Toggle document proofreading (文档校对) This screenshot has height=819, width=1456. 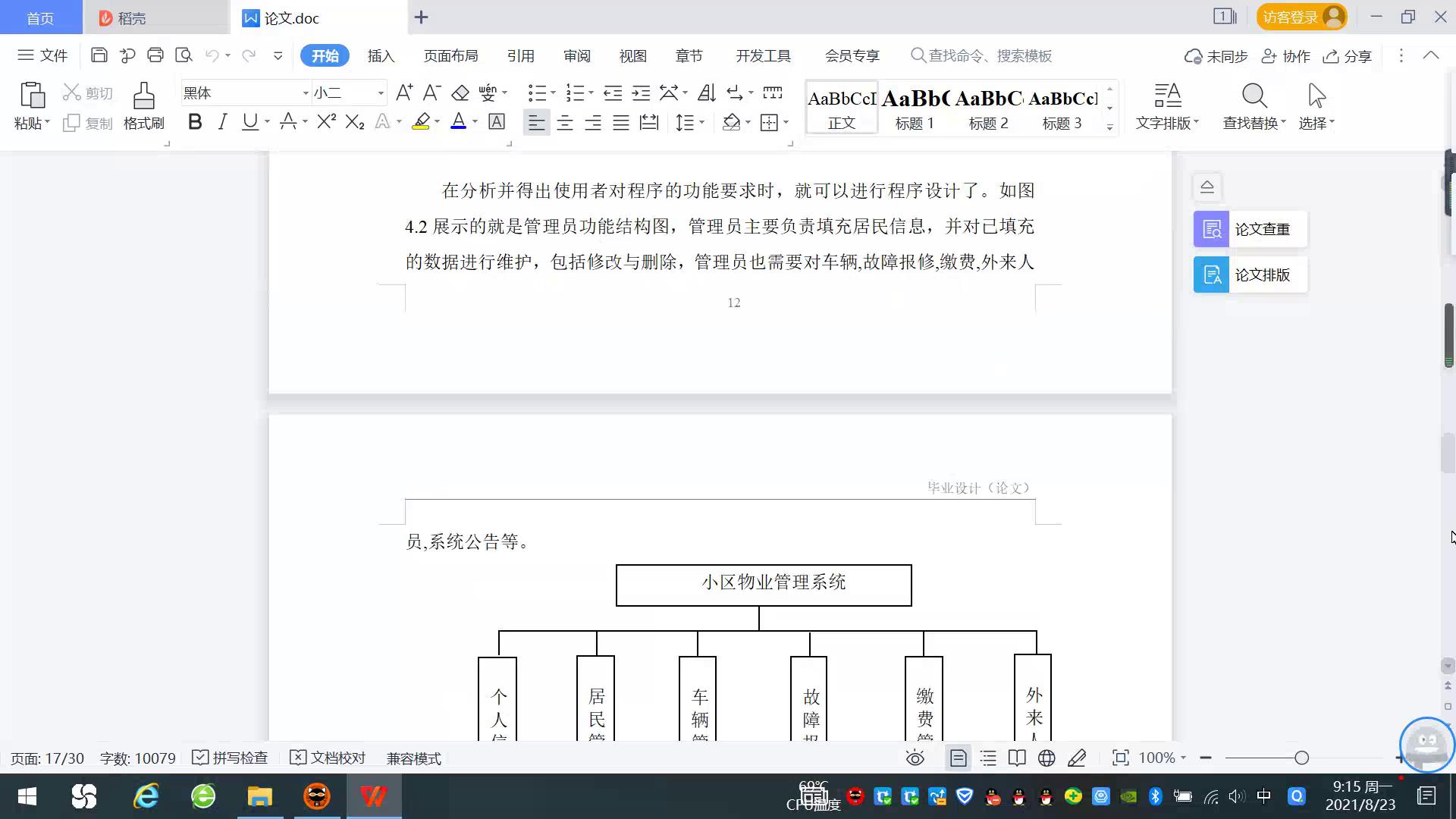point(328,758)
